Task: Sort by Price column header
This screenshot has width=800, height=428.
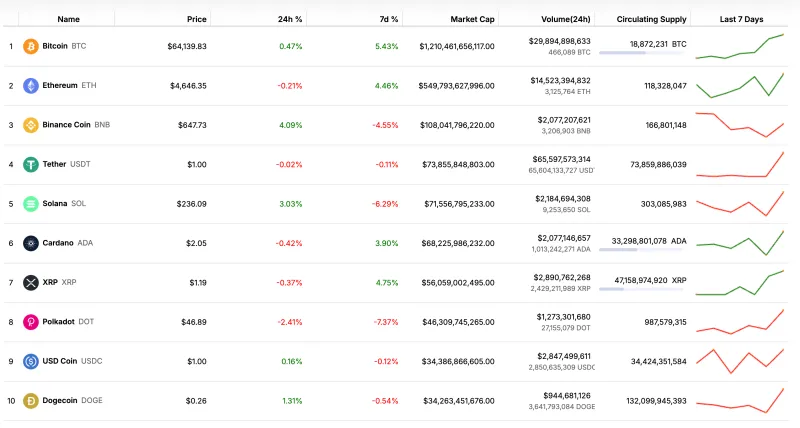Action: (196, 19)
